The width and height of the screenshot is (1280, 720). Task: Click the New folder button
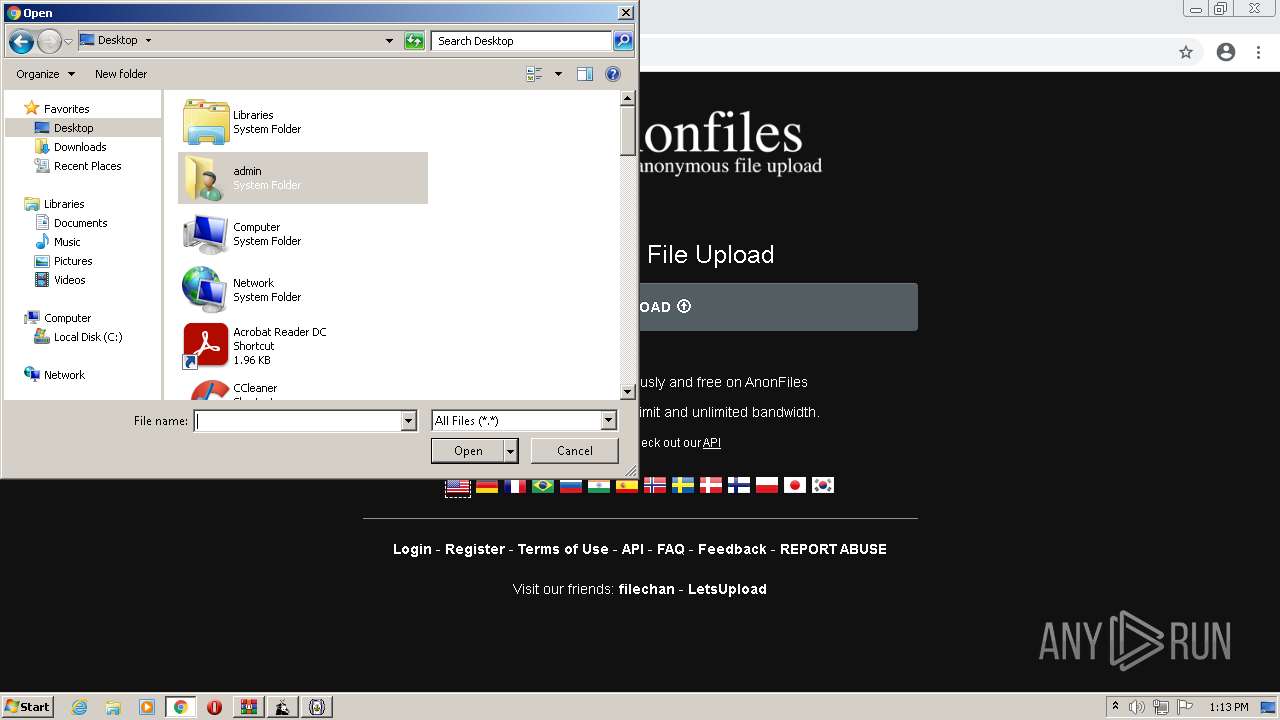(121, 74)
